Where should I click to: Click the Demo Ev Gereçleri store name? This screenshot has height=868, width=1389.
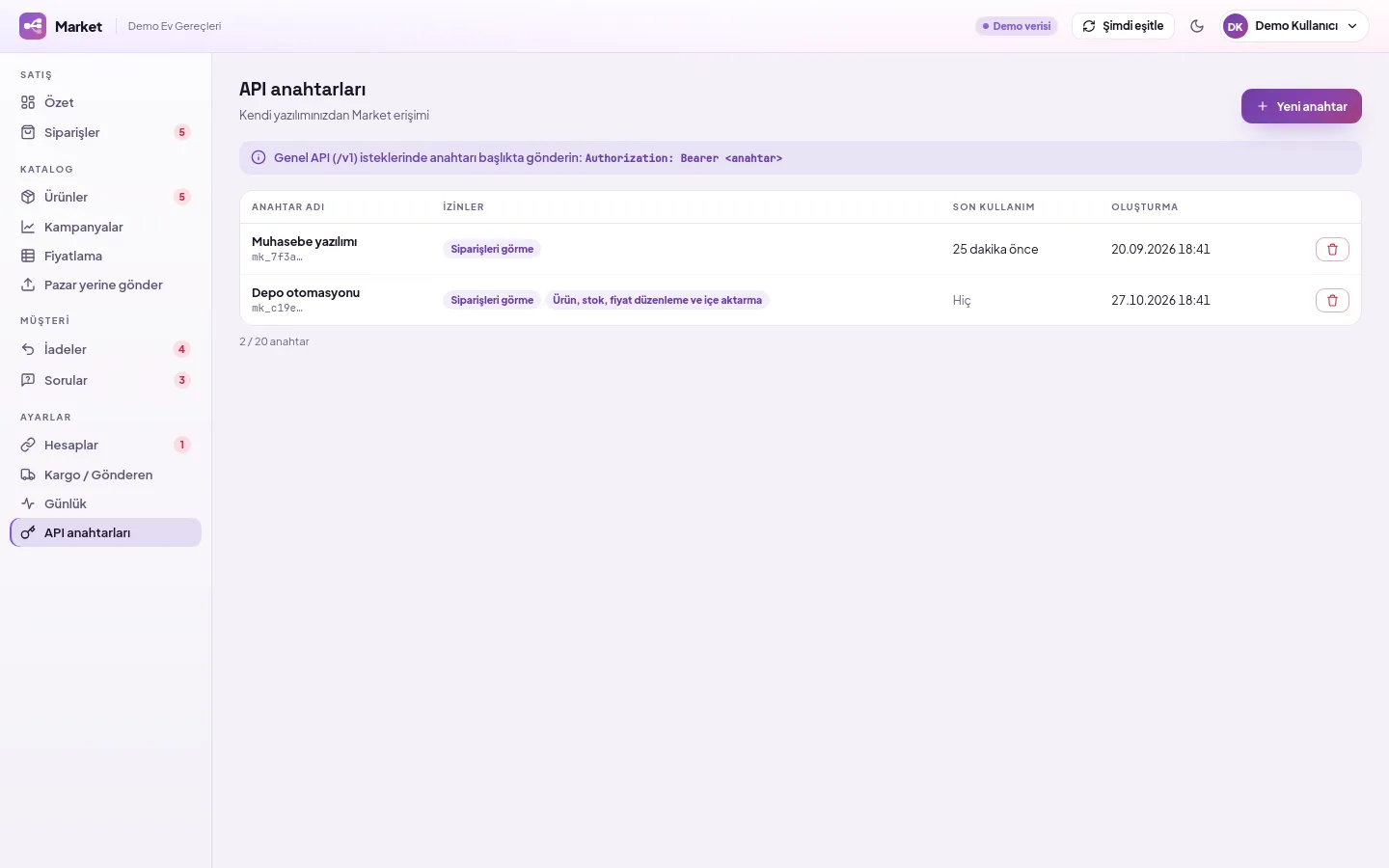coord(175,26)
